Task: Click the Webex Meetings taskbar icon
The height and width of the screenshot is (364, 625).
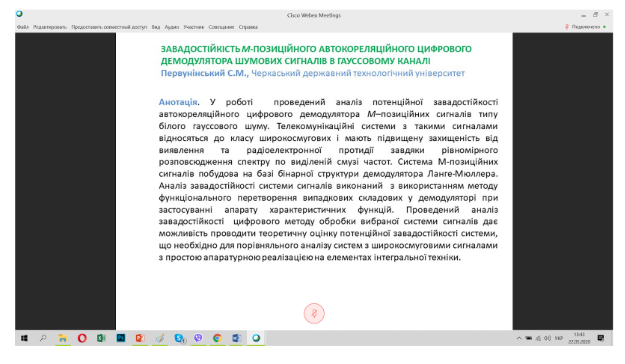Action: (256, 338)
